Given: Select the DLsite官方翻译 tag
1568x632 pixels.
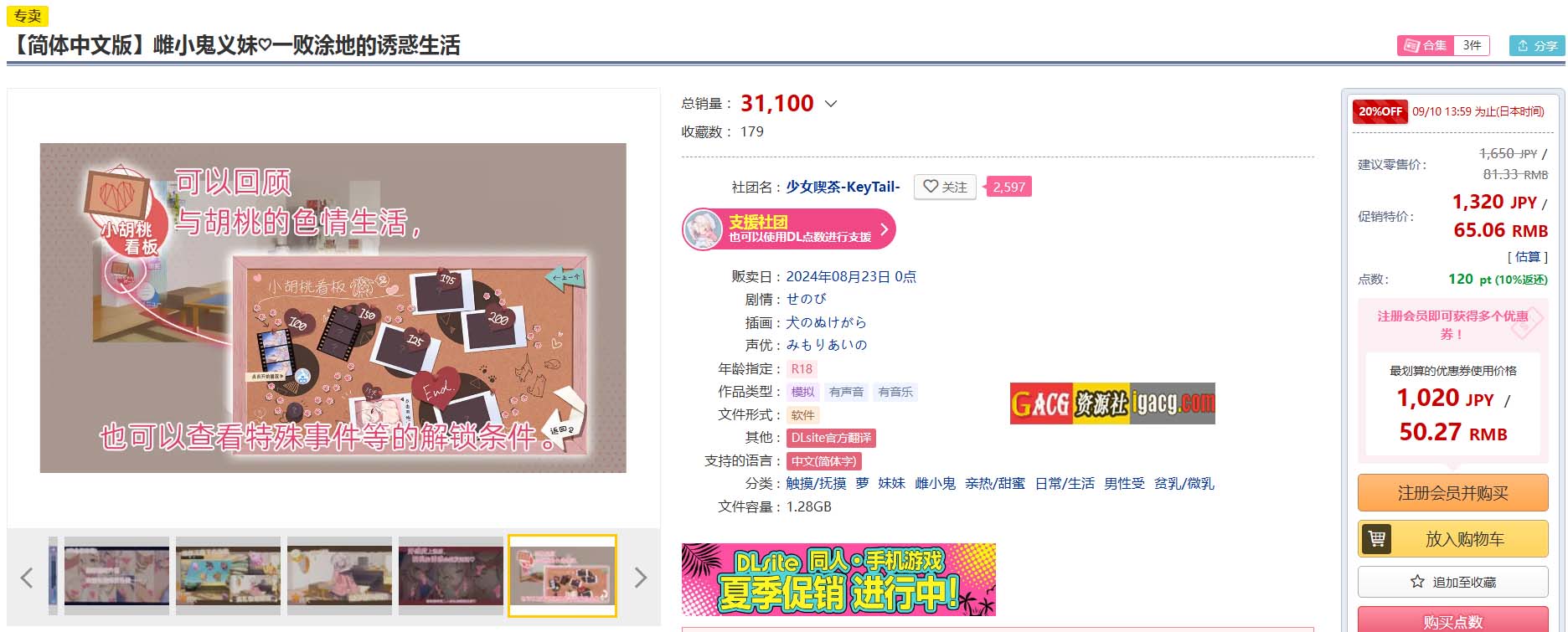Looking at the screenshot, I should (831, 438).
